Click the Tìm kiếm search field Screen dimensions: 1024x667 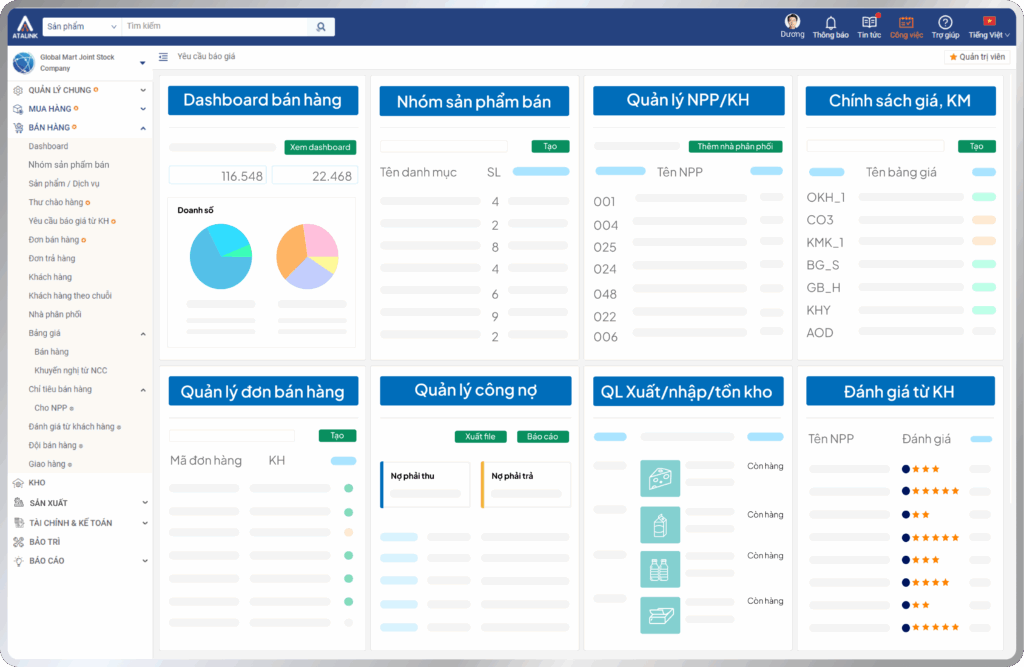(x=214, y=27)
